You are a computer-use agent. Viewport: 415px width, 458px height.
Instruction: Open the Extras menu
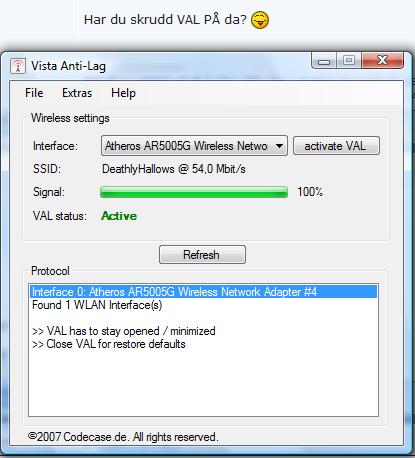pos(77,93)
